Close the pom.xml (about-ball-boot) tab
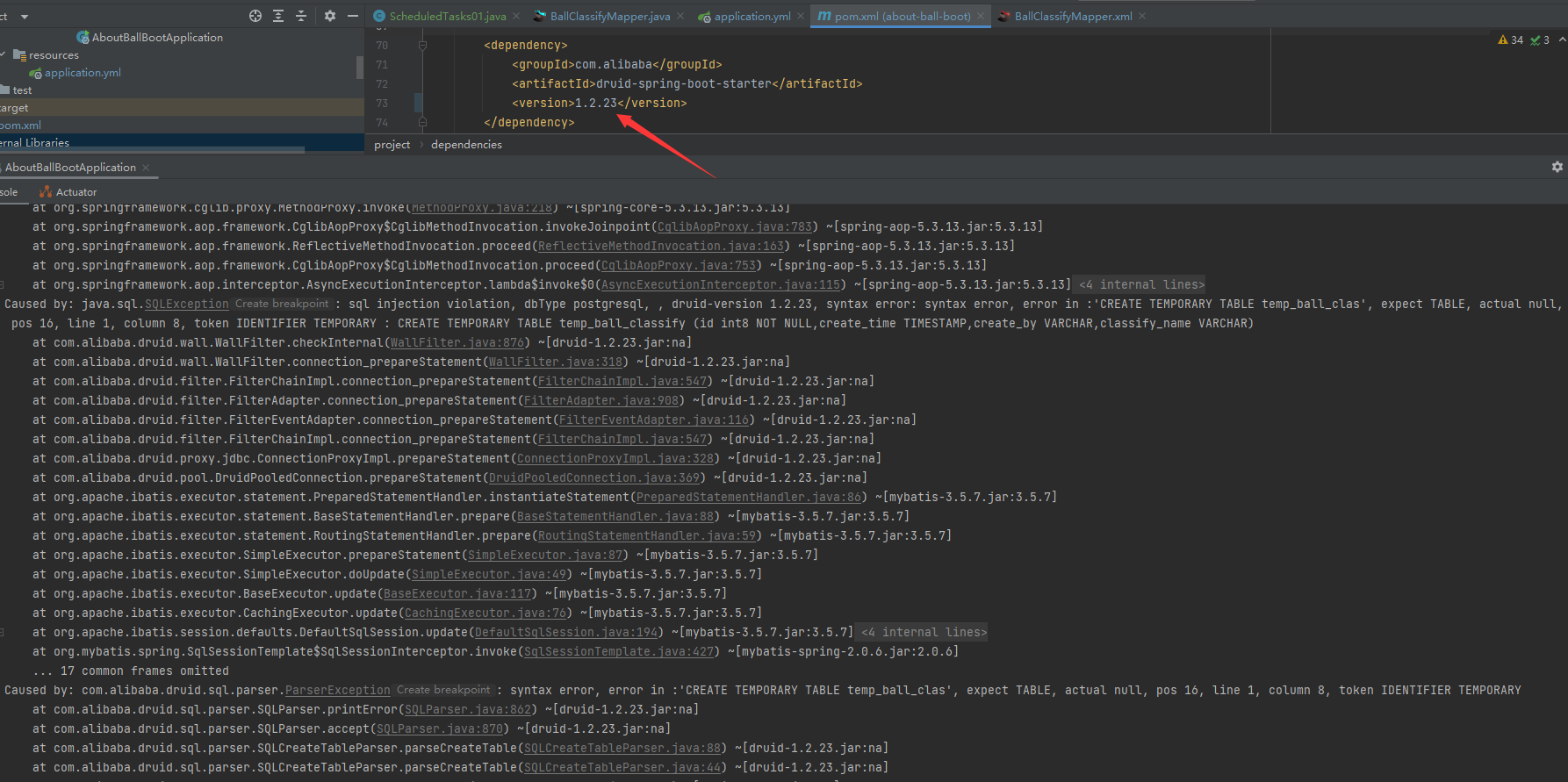The image size is (1568, 782). pyautogui.click(x=981, y=17)
